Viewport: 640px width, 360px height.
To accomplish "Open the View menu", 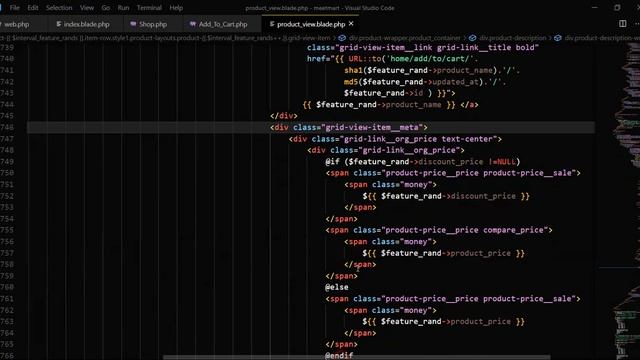I will pos(87,8).
